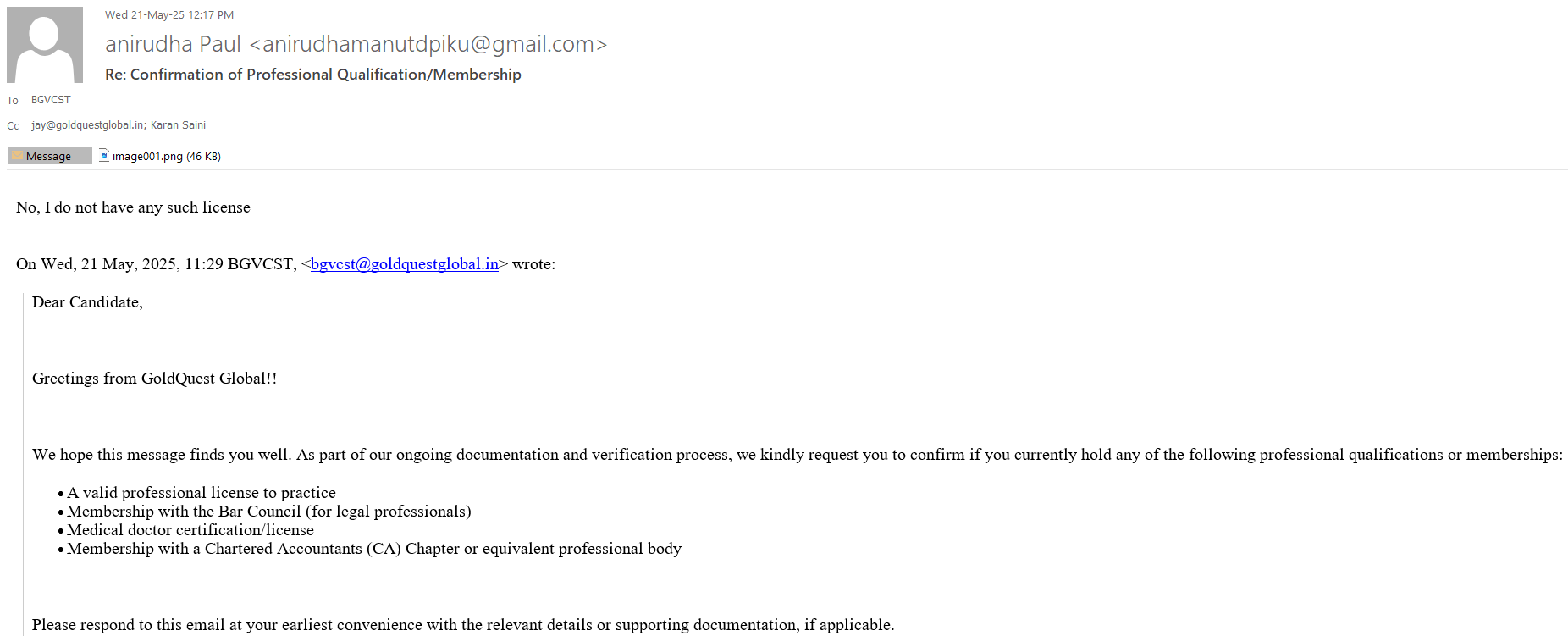The height and width of the screenshot is (636, 1568).
Task: Click the email subject line
Action: (x=312, y=75)
